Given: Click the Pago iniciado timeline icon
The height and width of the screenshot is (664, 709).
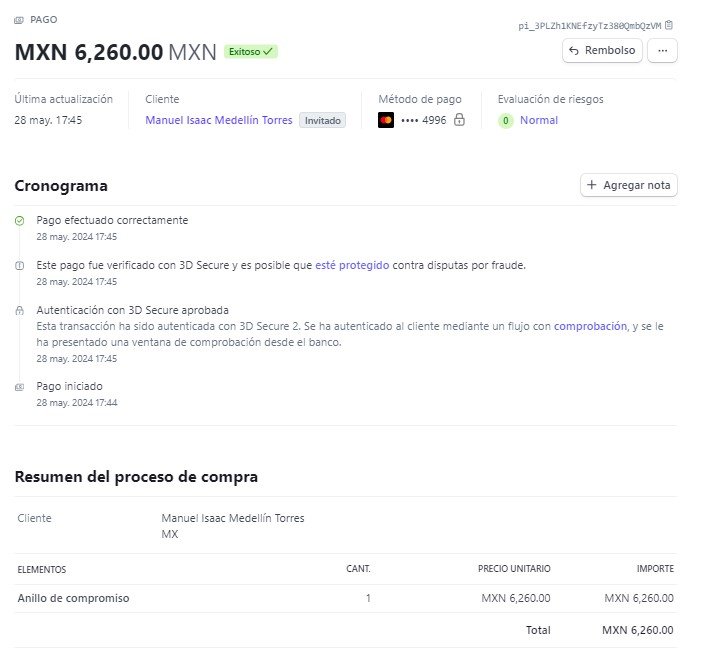Looking at the screenshot, I should pos(19,387).
